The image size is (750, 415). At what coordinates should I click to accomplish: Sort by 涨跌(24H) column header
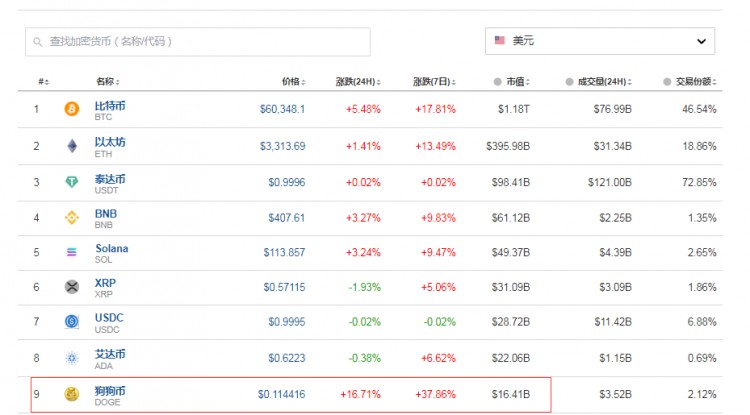[358, 82]
